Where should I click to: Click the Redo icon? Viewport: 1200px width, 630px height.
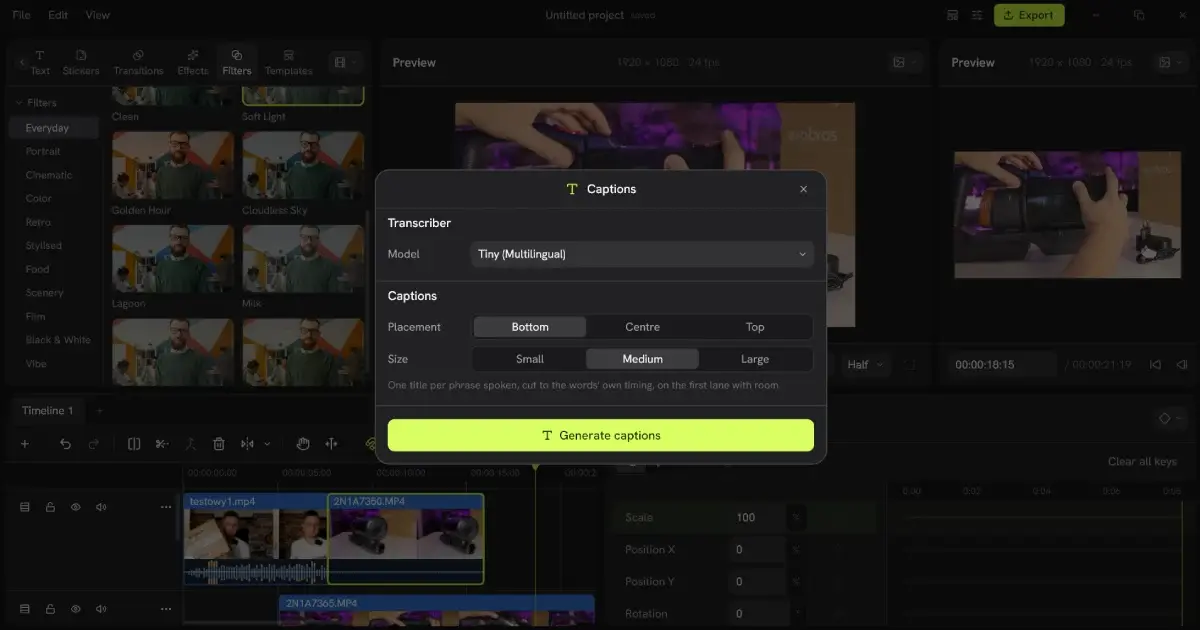pyautogui.click(x=94, y=444)
